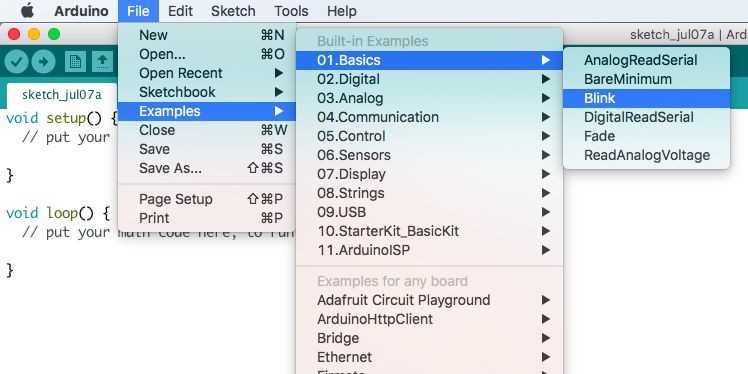Click the yellow minimize window button
Image resolution: width=748 pixels, height=374 pixels.
34,34
